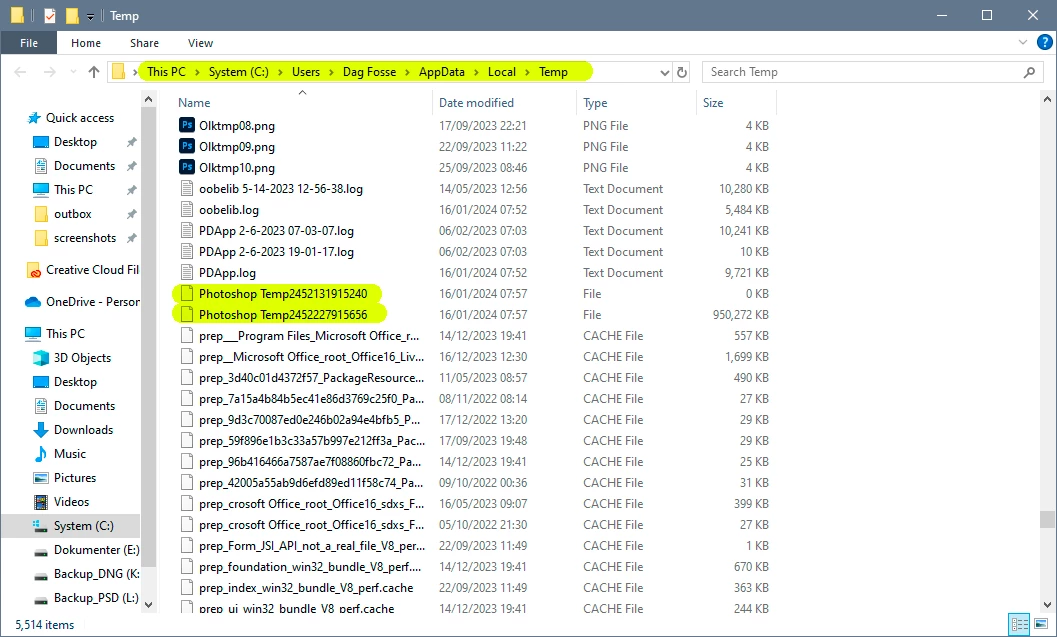Open the outbox folder in sidebar
The width and height of the screenshot is (1057, 637).
point(73,214)
